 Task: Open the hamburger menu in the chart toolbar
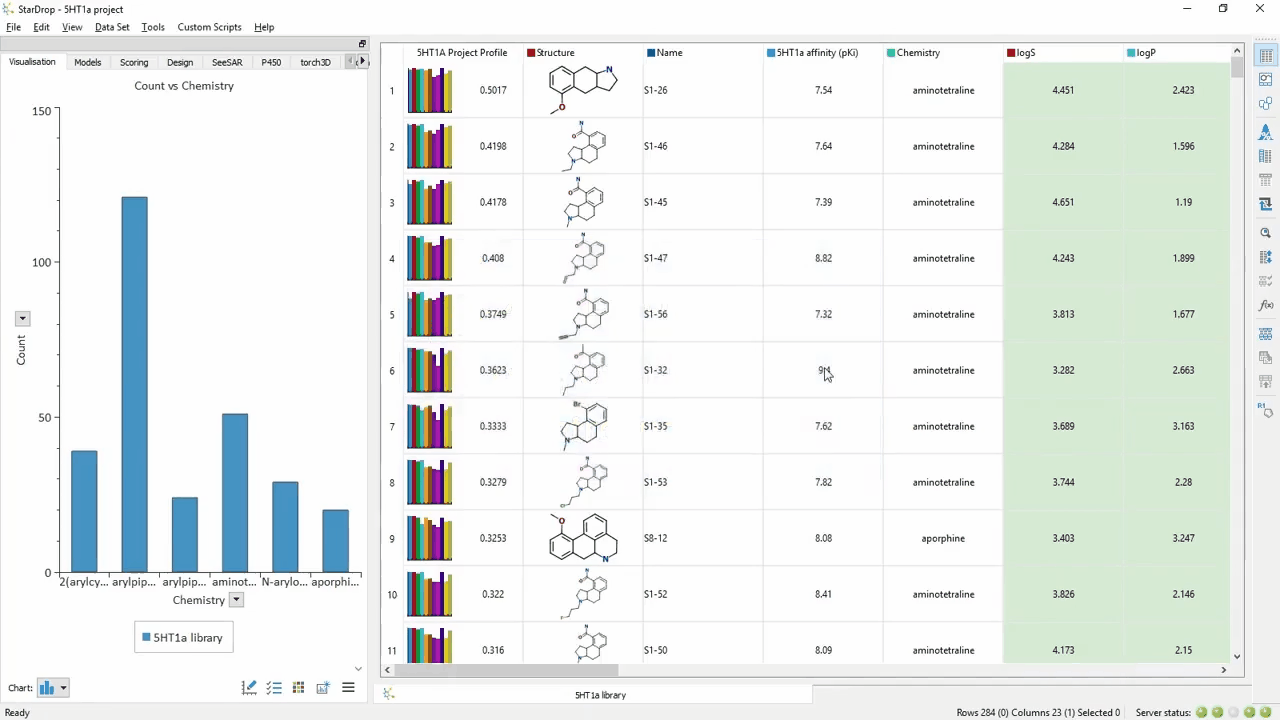click(348, 687)
